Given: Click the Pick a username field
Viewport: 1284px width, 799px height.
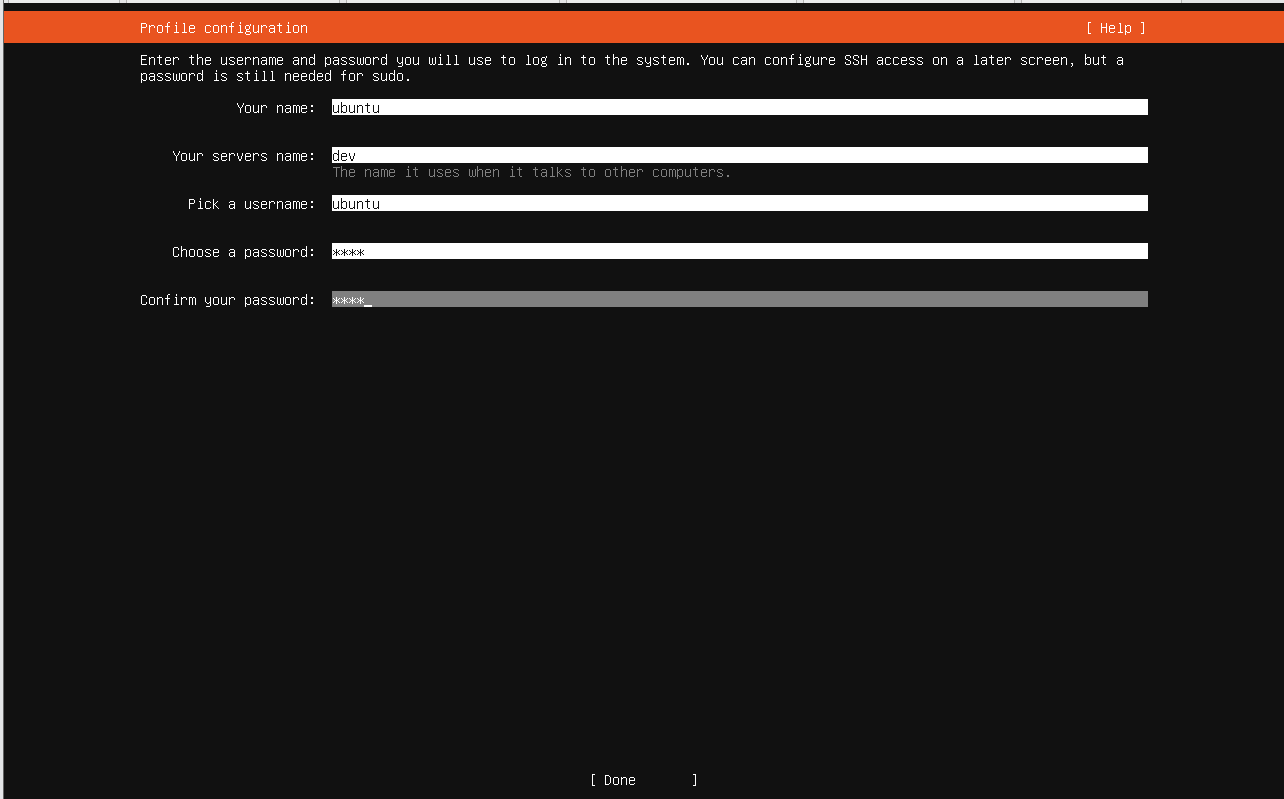Looking at the screenshot, I should (x=740, y=203).
